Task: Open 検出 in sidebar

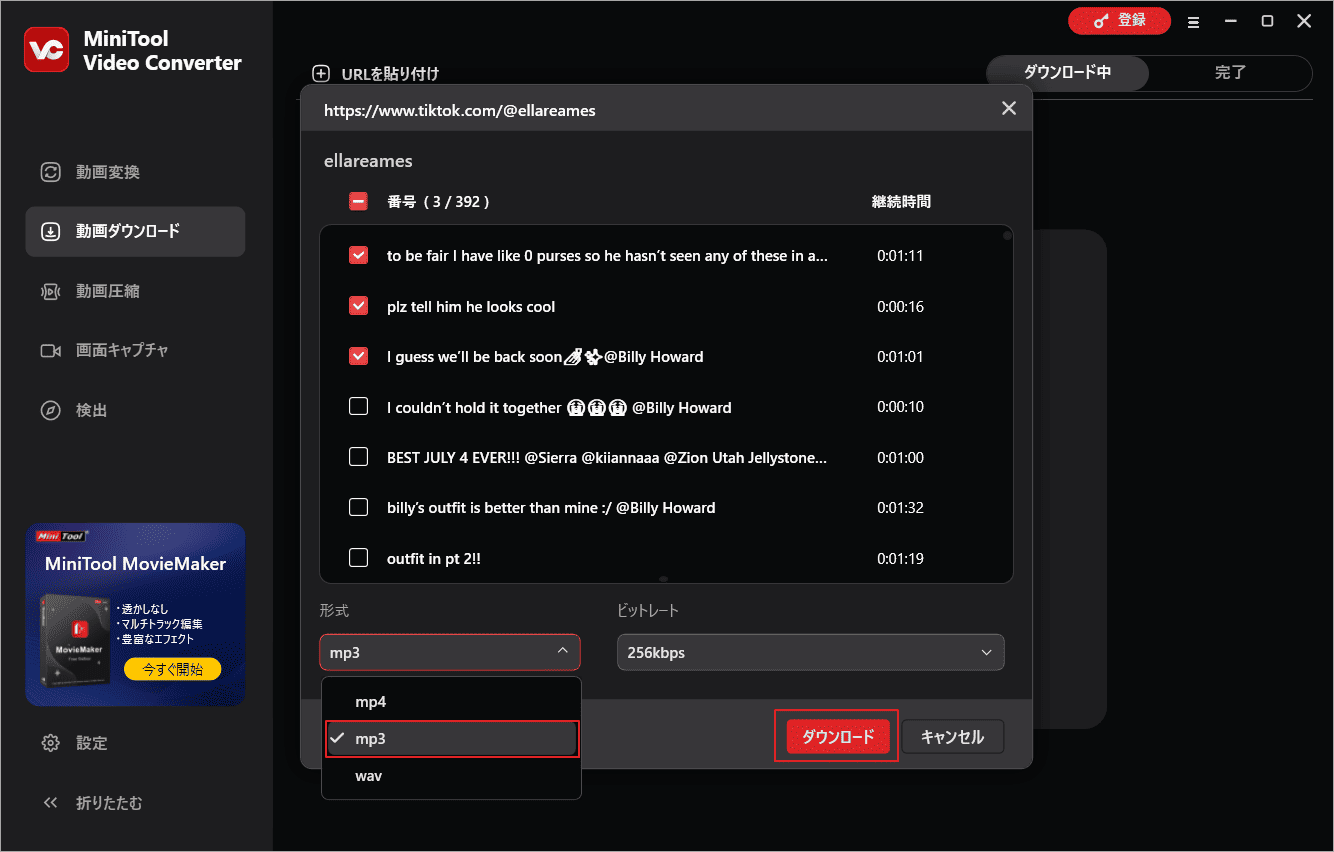Action: point(135,410)
